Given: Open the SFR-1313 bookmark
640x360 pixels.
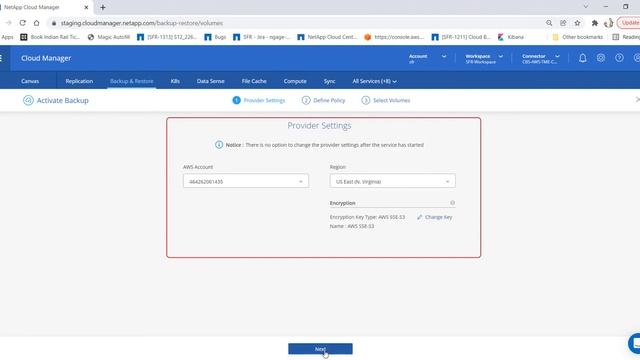Looking at the screenshot, I should point(167,37).
